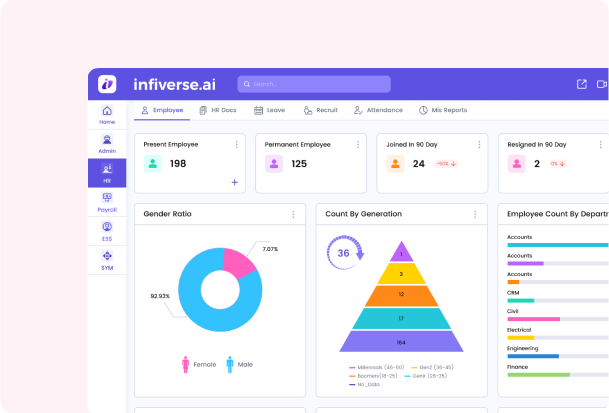Viewport: 609px width, 413px height.
Task: Open the SYM sidebar icon
Action: pyautogui.click(x=107, y=260)
